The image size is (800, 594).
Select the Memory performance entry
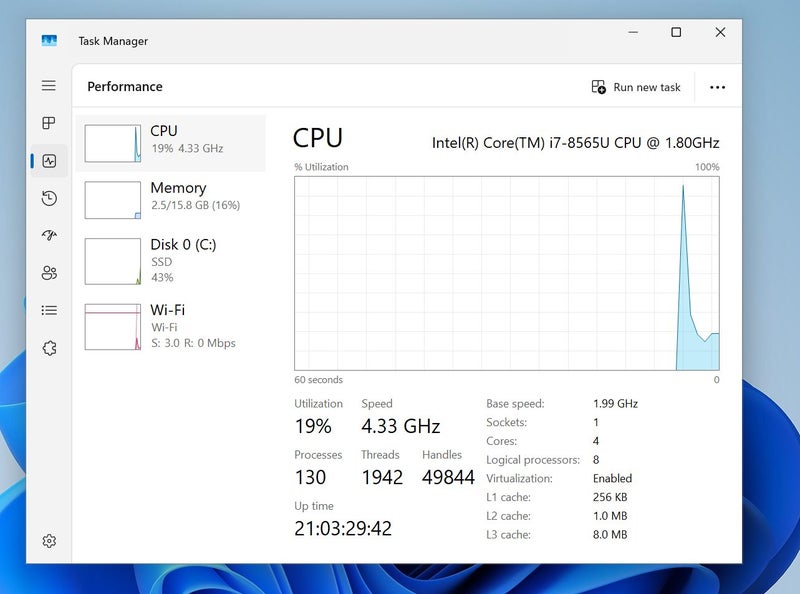[171, 200]
